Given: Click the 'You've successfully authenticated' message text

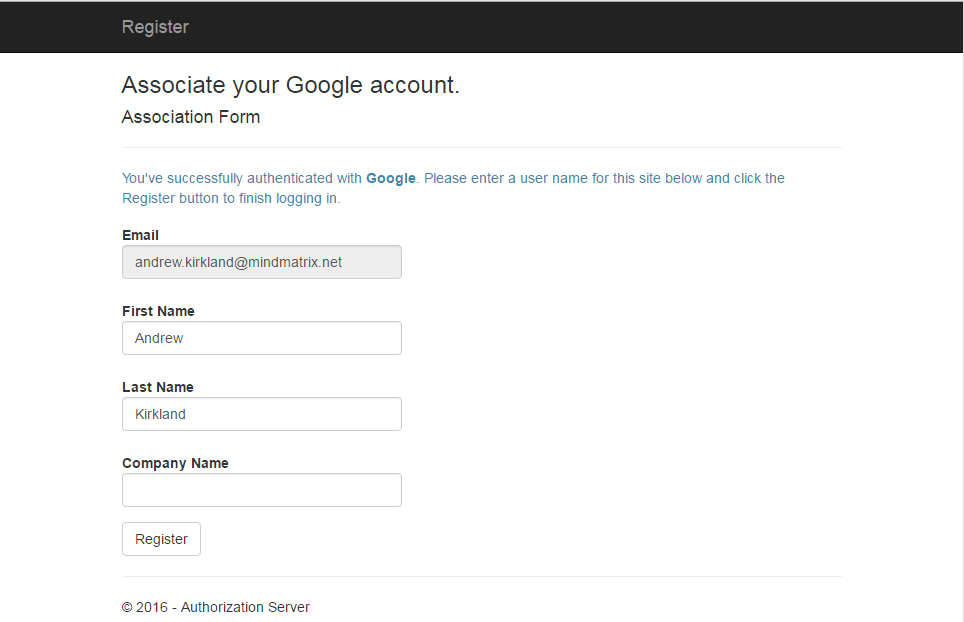Looking at the screenshot, I should pyautogui.click(x=240, y=178).
